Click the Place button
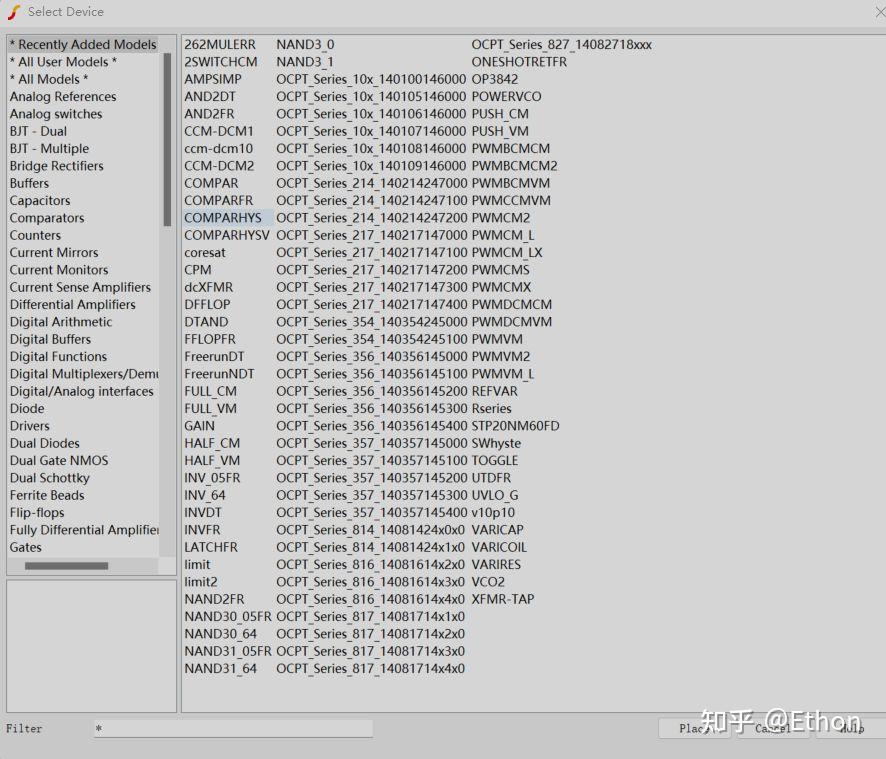Image resolution: width=886 pixels, height=759 pixels. point(697,728)
